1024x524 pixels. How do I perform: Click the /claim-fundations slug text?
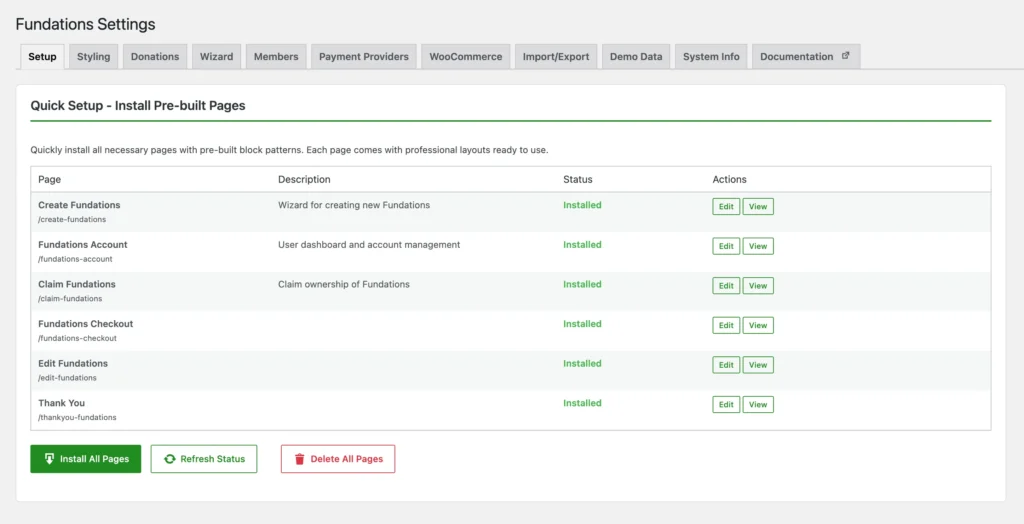coord(70,299)
